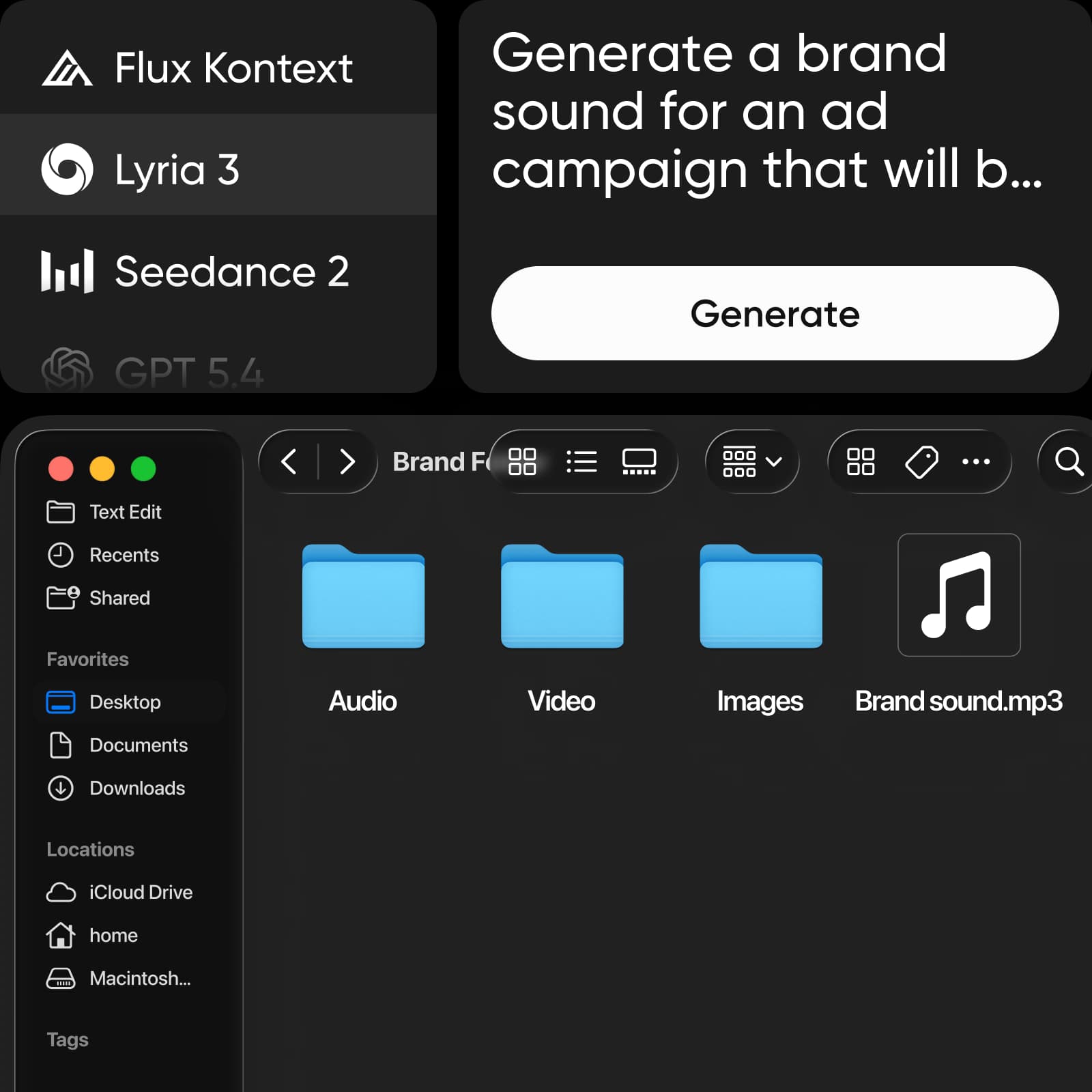This screenshot has width=1092, height=1092.
Task: Open the Images folder
Action: (x=761, y=596)
